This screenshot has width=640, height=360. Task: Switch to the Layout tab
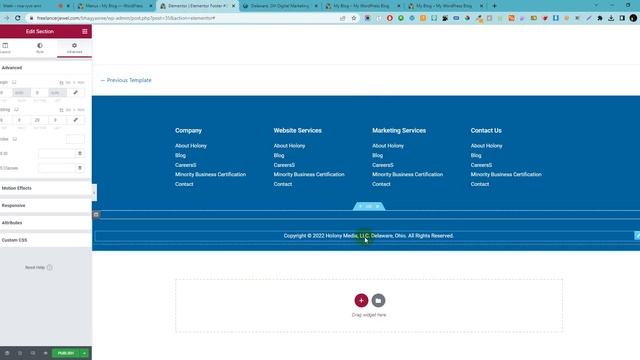click(5, 48)
